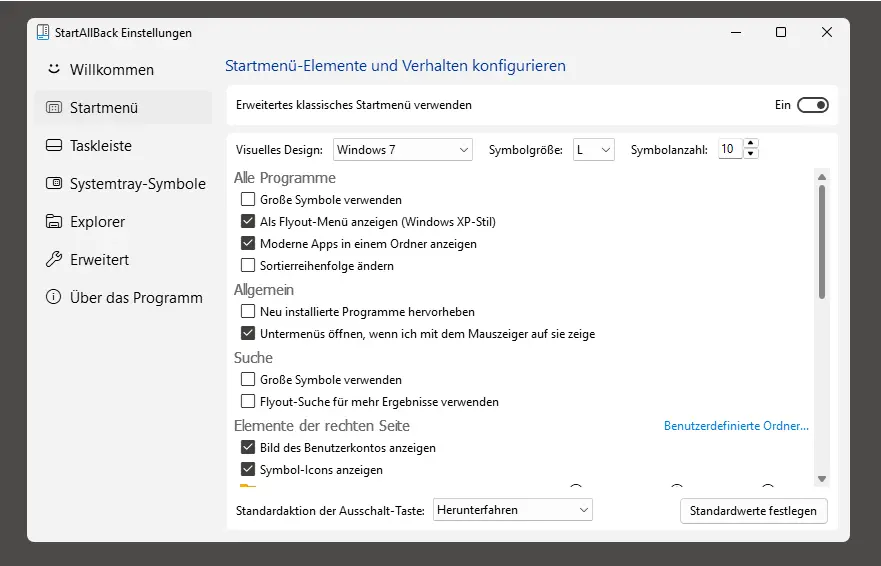Increase Symbolanzahl with the up arrow
Image resolution: width=881 pixels, height=566 pixels.
(751, 144)
